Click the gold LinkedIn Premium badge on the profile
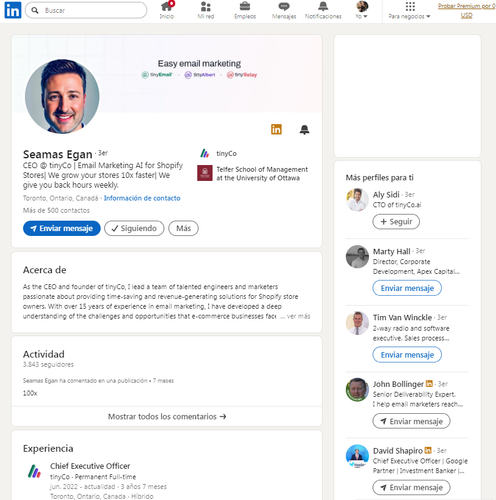Image resolution: width=496 pixels, height=500 pixels. [x=276, y=129]
